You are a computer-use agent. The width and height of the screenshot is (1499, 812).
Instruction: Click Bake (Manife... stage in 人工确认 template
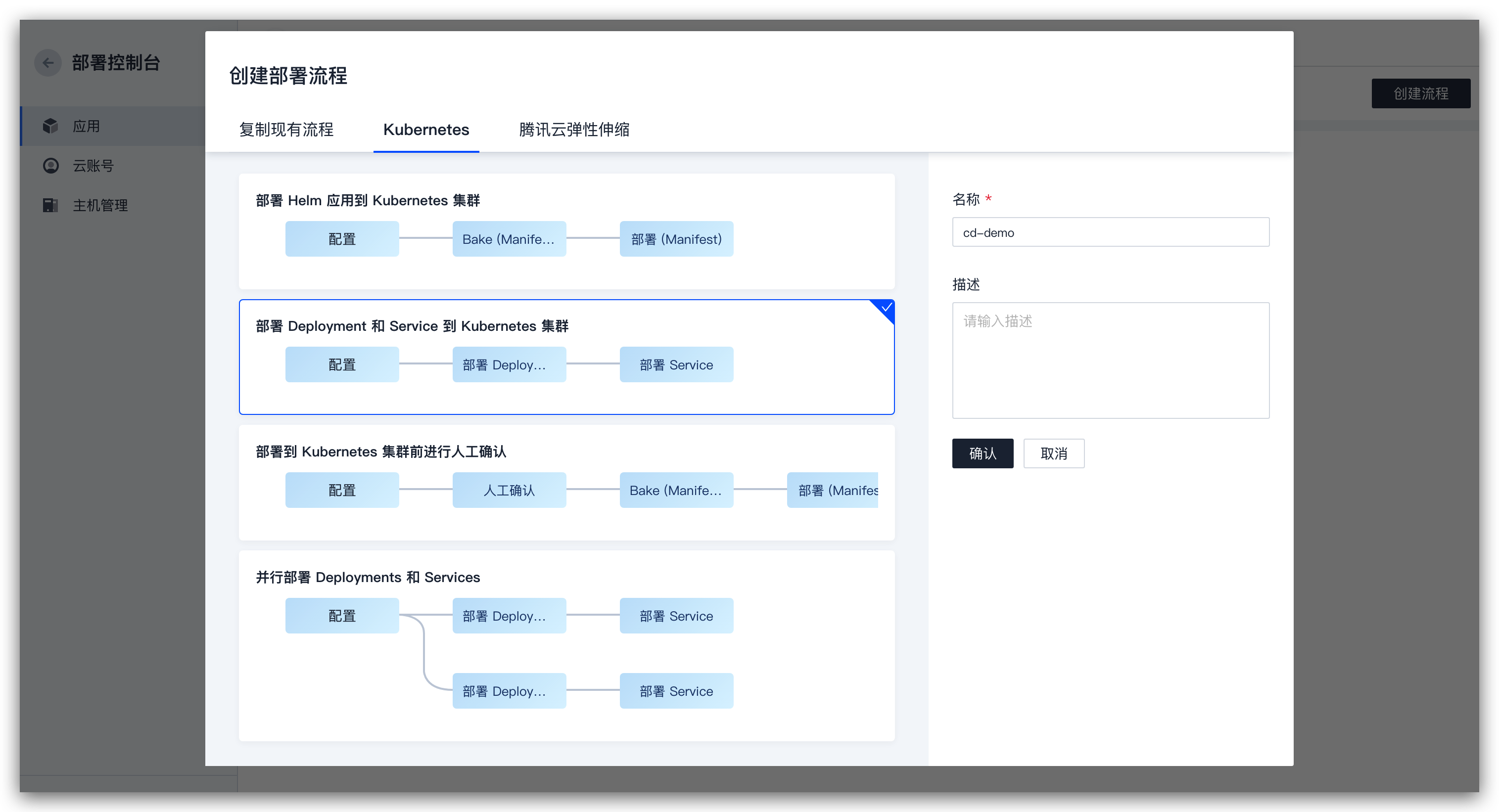(676, 490)
